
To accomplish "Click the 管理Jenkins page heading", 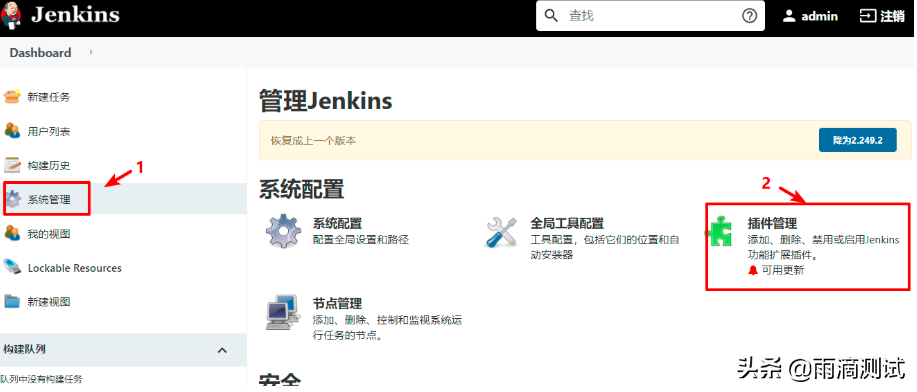I will pyautogui.click(x=326, y=101).
